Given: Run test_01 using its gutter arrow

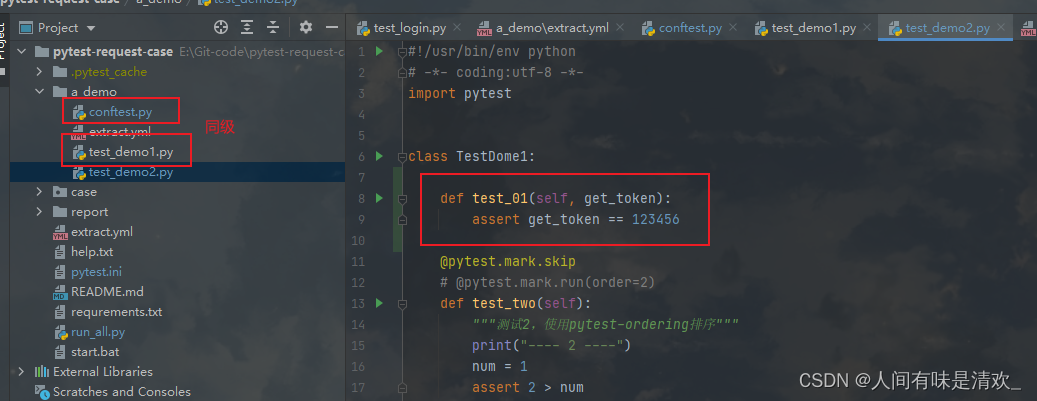Looking at the screenshot, I should (379, 197).
